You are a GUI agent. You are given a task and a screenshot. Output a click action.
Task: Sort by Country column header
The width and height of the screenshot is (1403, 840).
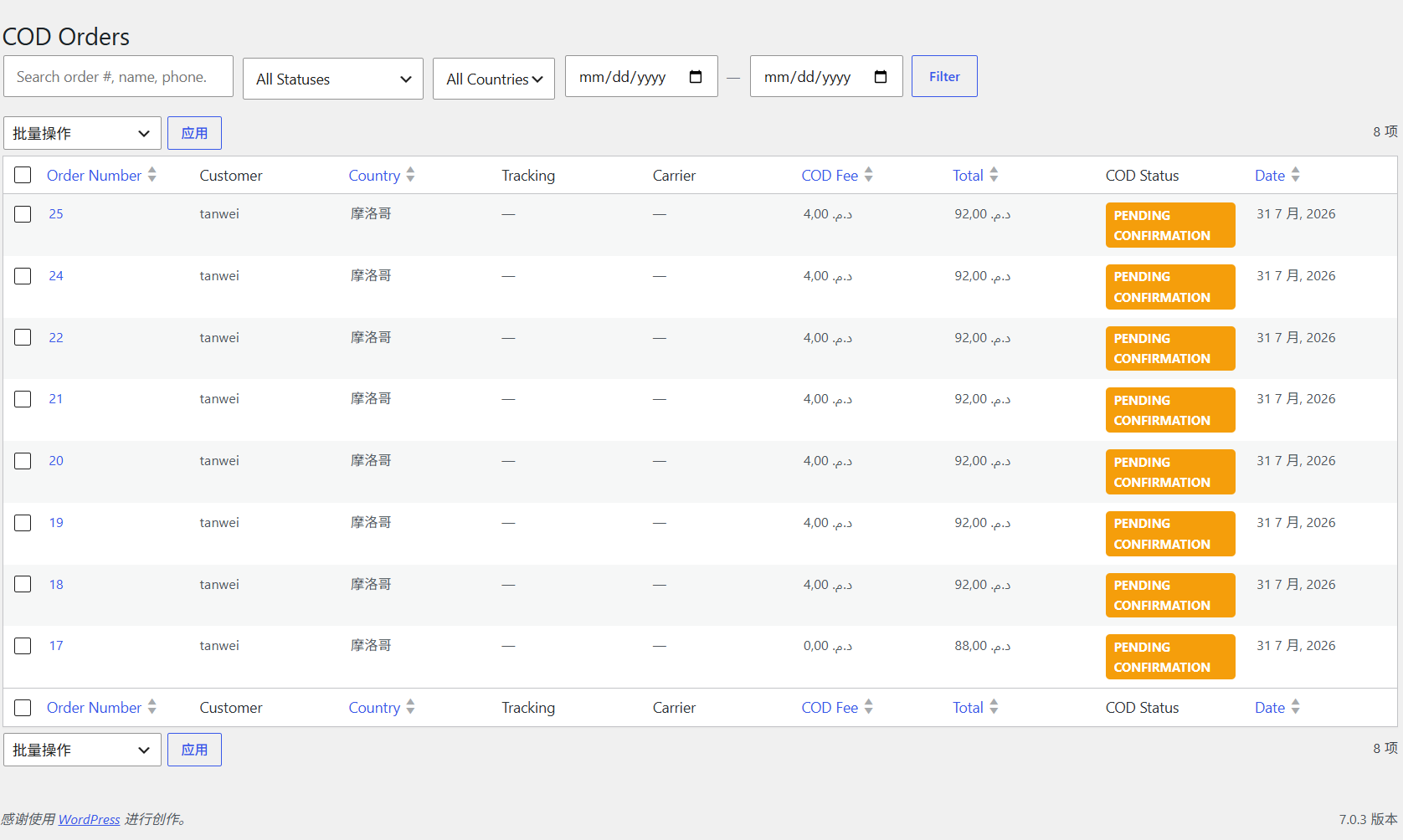(374, 175)
